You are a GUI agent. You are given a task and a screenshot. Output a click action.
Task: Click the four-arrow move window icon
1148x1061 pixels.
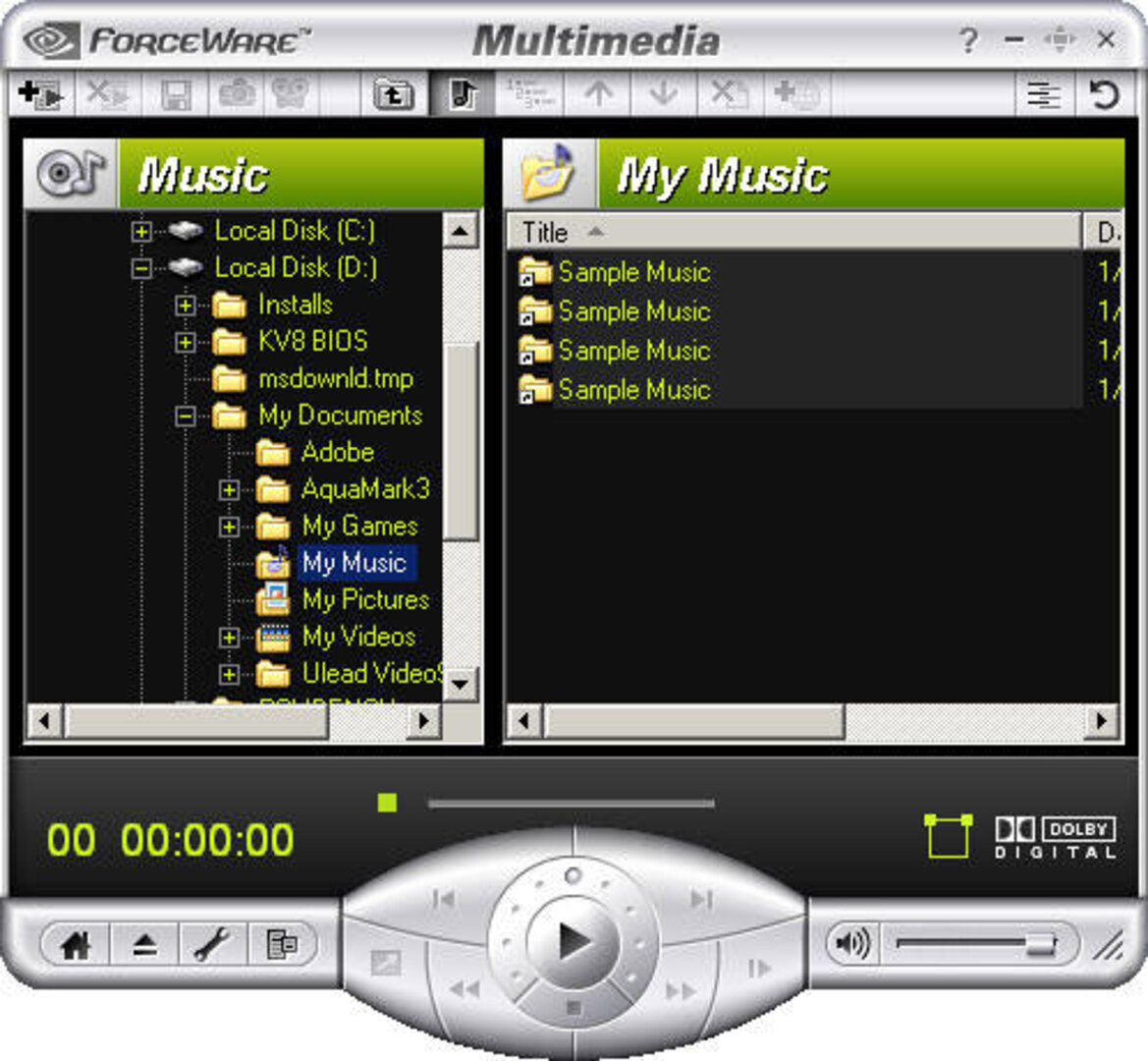[1060, 39]
